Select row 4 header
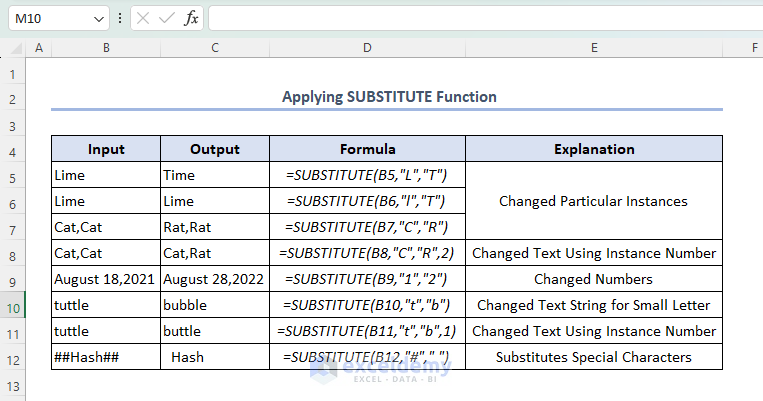763x401 pixels. point(13,150)
